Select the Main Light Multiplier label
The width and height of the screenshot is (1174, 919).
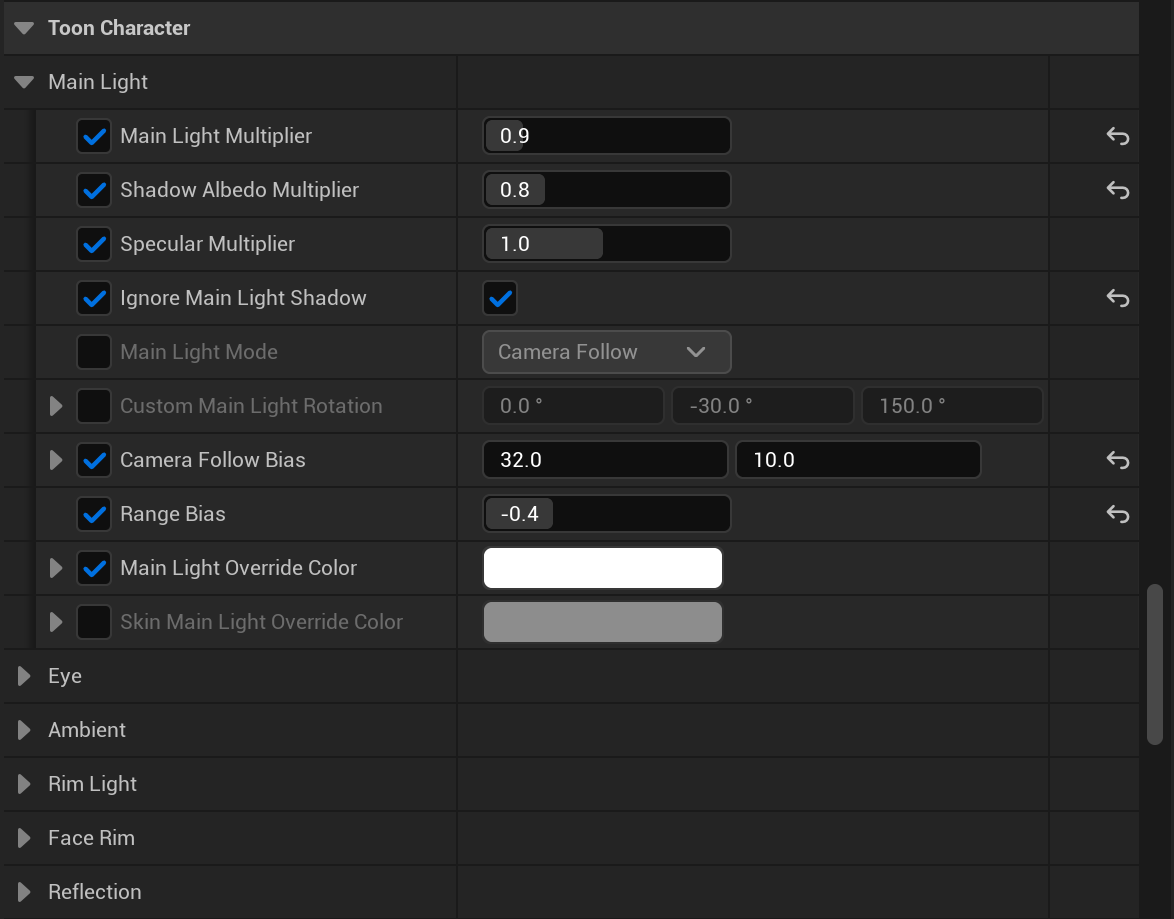(216, 136)
